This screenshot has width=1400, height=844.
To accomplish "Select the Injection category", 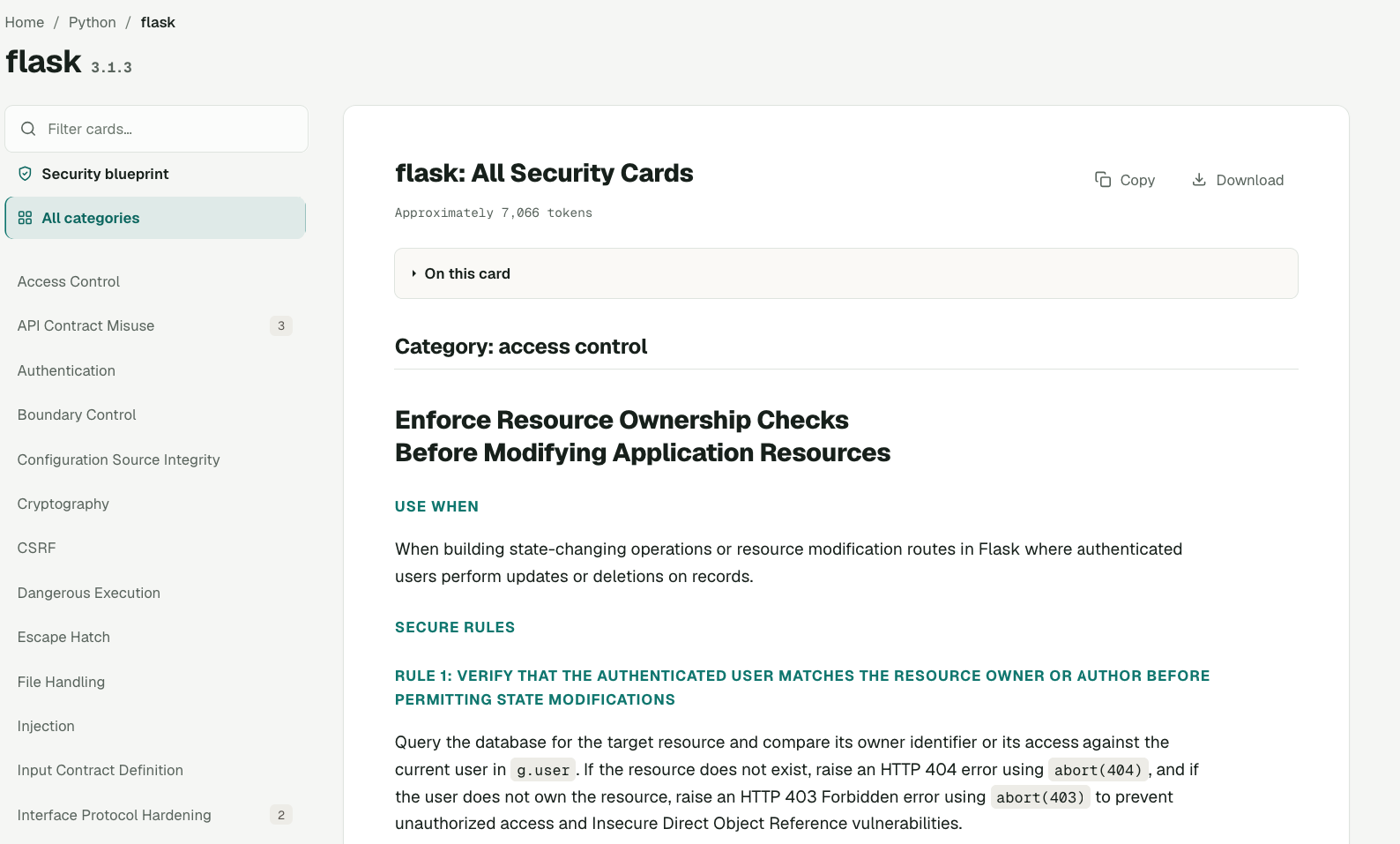I will 46,726.
